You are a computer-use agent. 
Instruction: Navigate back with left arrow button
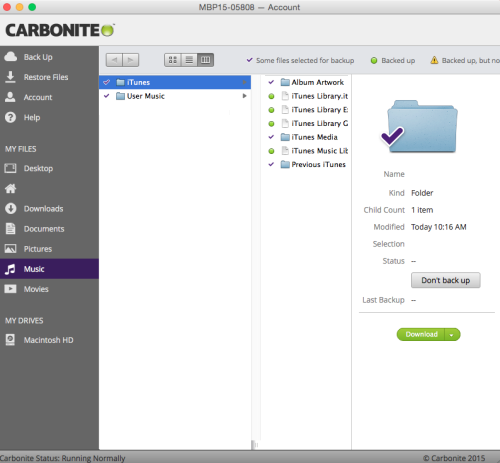tap(114, 60)
